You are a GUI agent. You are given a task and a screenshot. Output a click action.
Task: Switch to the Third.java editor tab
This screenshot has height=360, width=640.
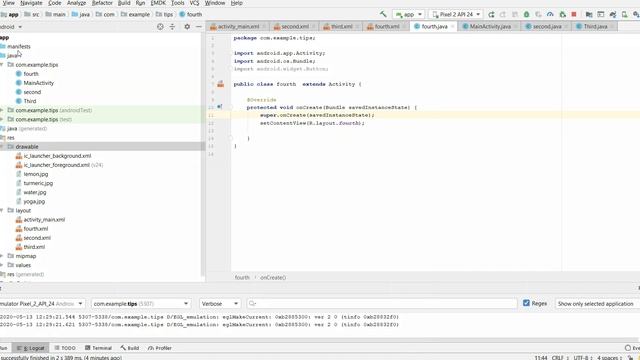tap(595, 27)
